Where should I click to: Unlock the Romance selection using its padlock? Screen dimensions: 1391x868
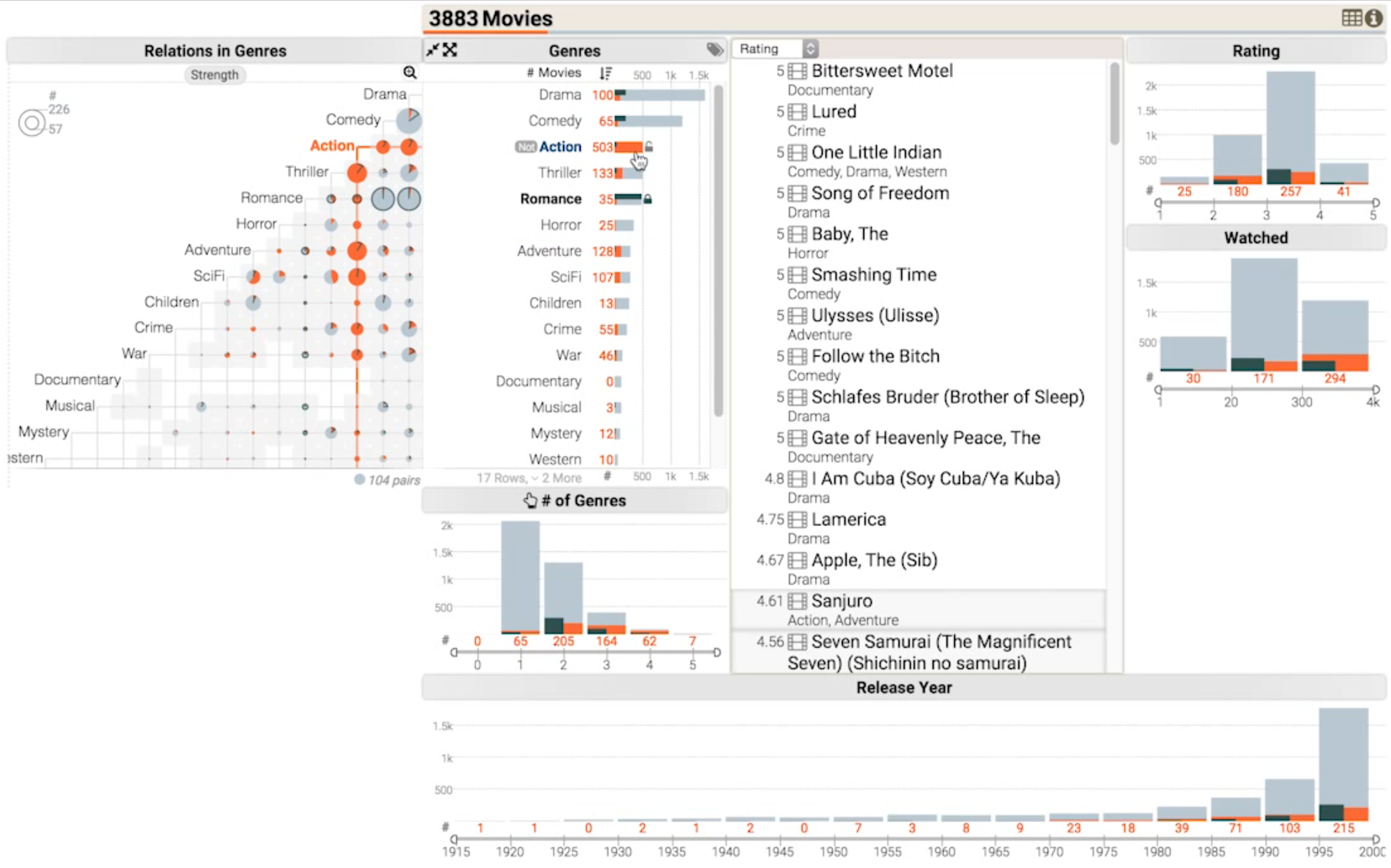[x=648, y=199]
